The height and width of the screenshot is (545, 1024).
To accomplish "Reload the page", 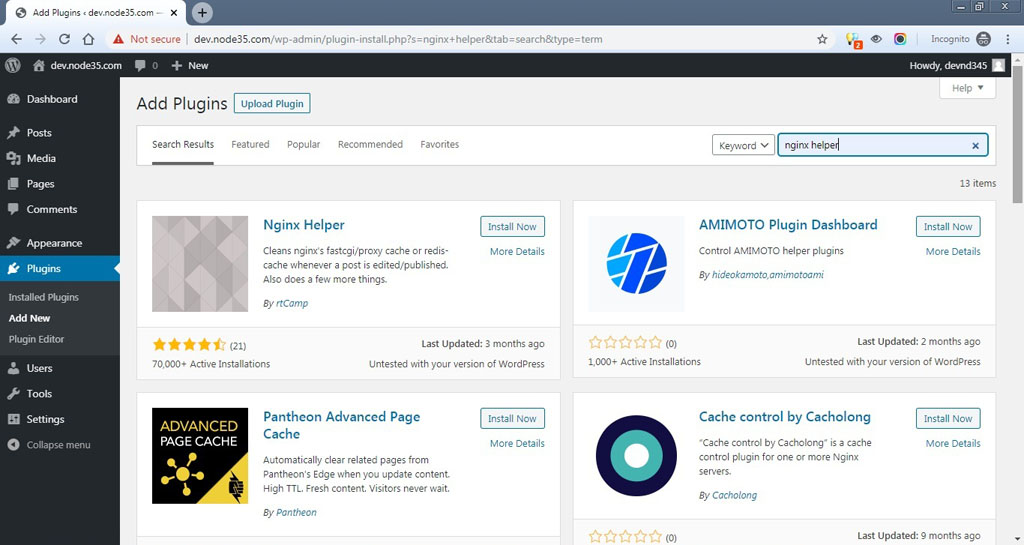I will pos(64,39).
